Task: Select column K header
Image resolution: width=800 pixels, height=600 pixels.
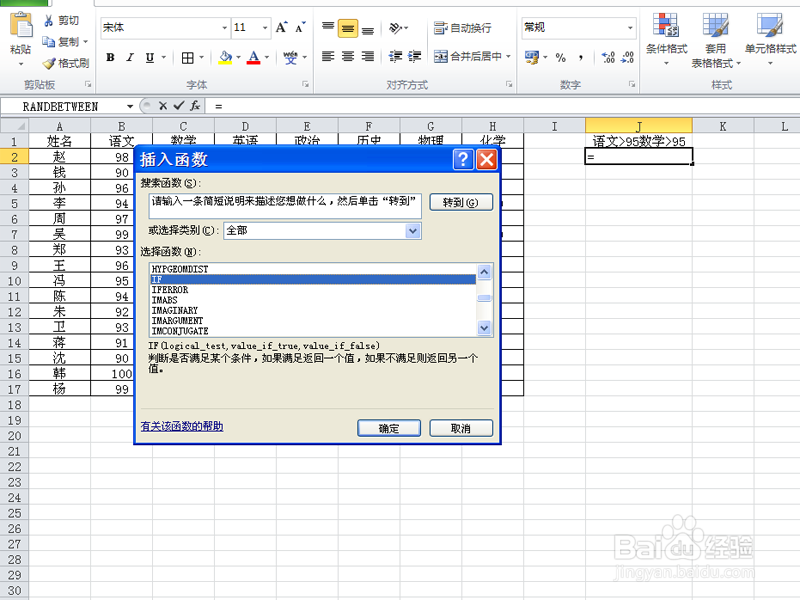Action: click(x=723, y=126)
